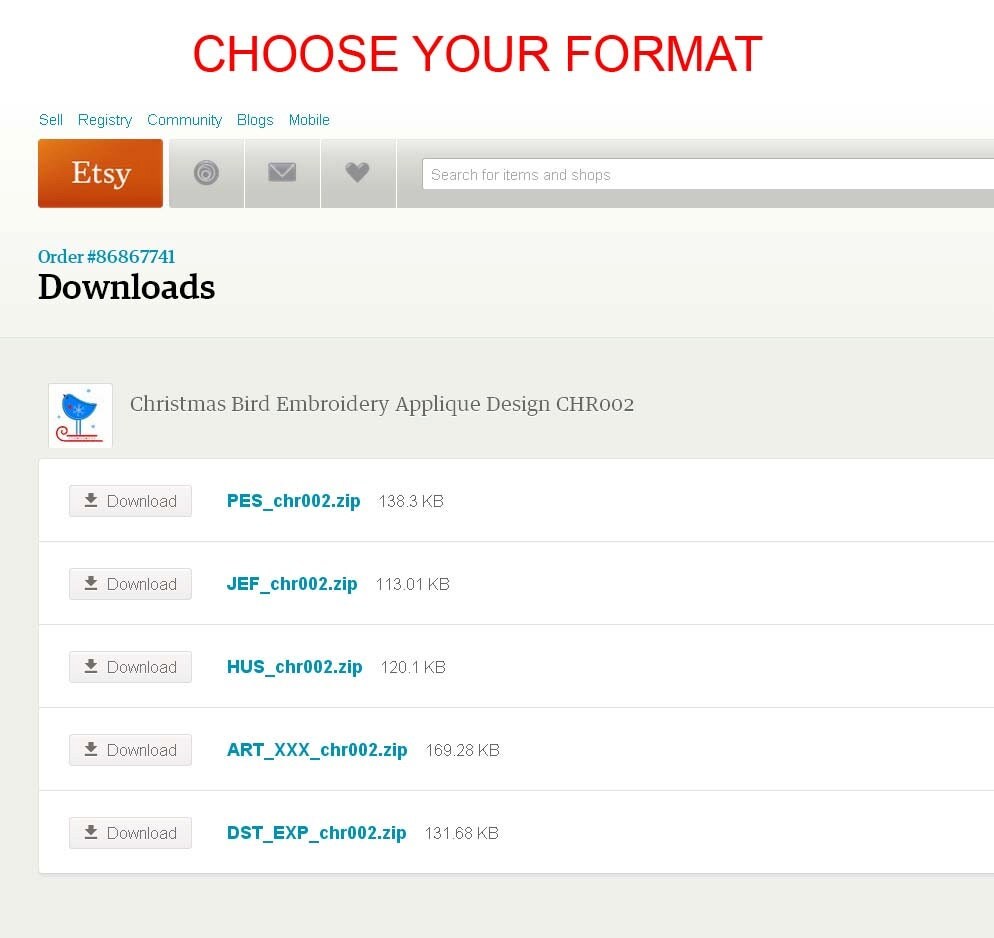Download the DST_EXP_chr002.zip file button
This screenshot has width=994, height=938.
pos(130,833)
